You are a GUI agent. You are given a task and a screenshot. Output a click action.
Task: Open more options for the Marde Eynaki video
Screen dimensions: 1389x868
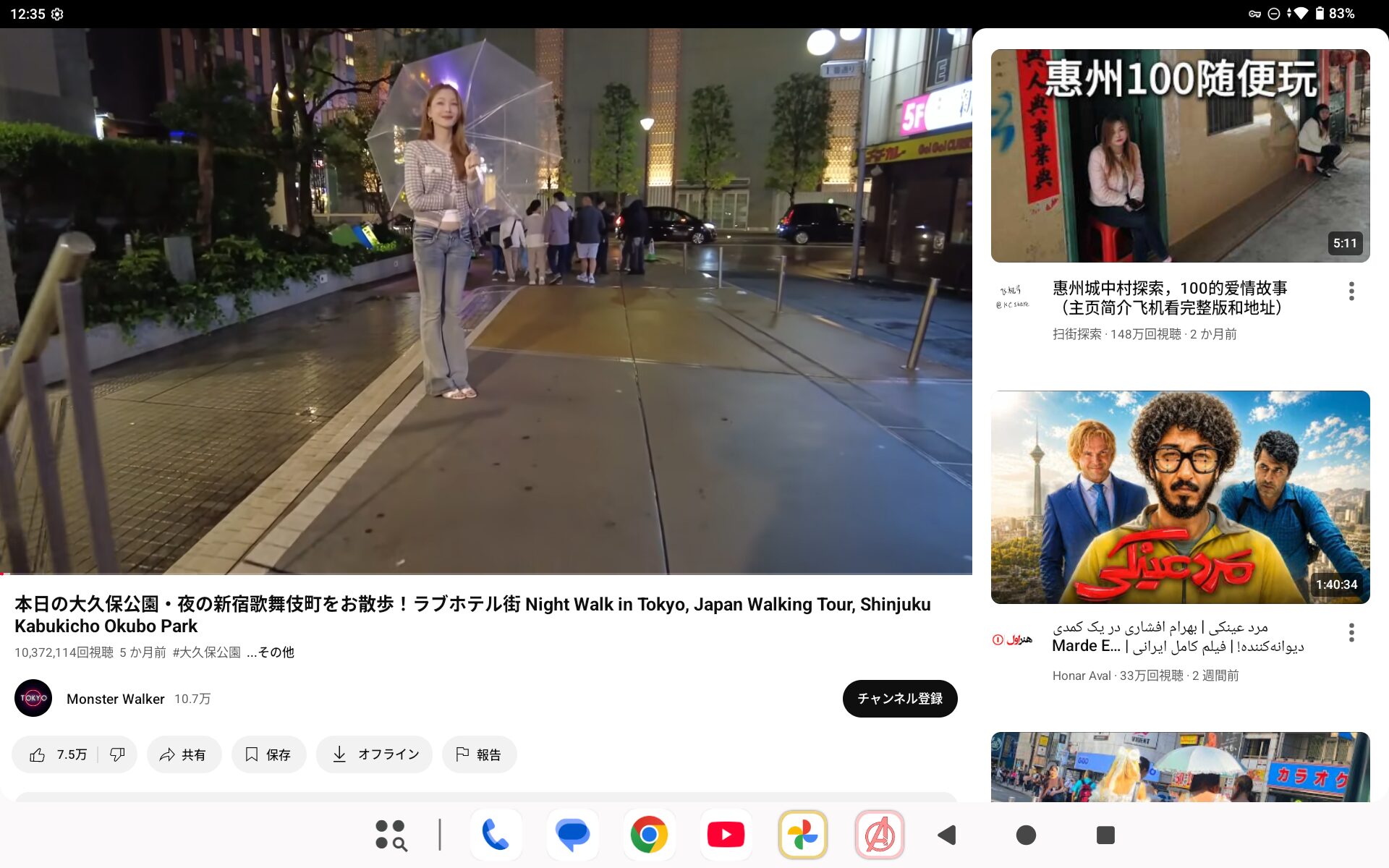tap(1351, 633)
